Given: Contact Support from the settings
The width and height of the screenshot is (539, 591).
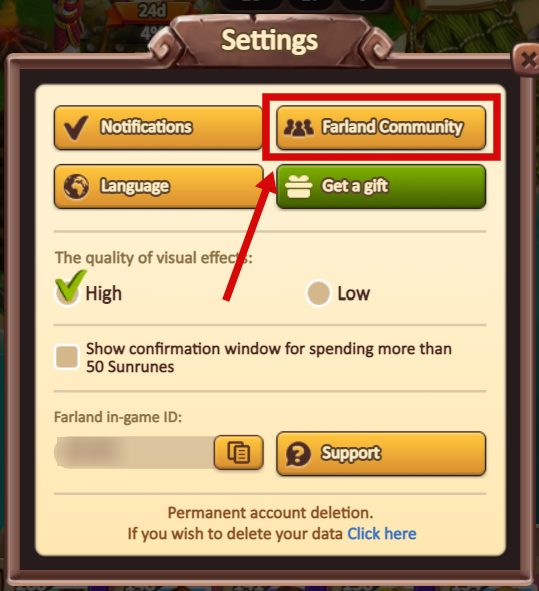Looking at the screenshot, I should click(381, 453).
